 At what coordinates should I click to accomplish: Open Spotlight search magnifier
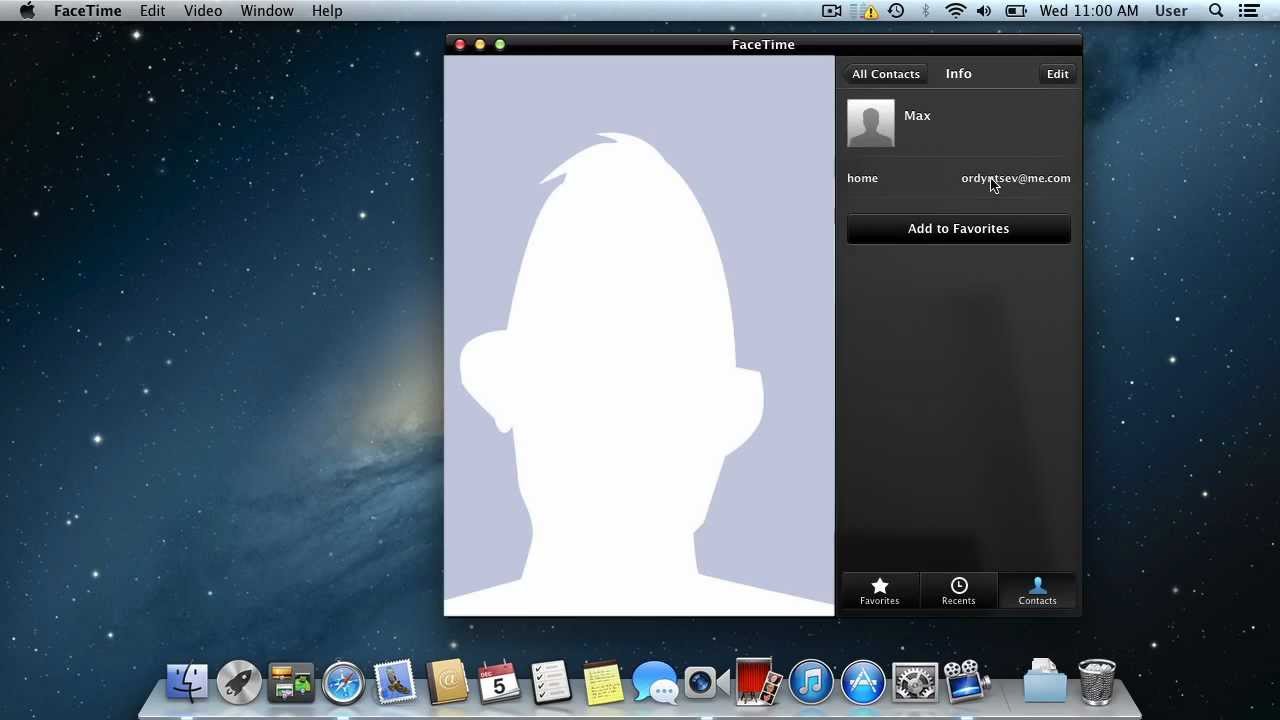point(1216,11)
